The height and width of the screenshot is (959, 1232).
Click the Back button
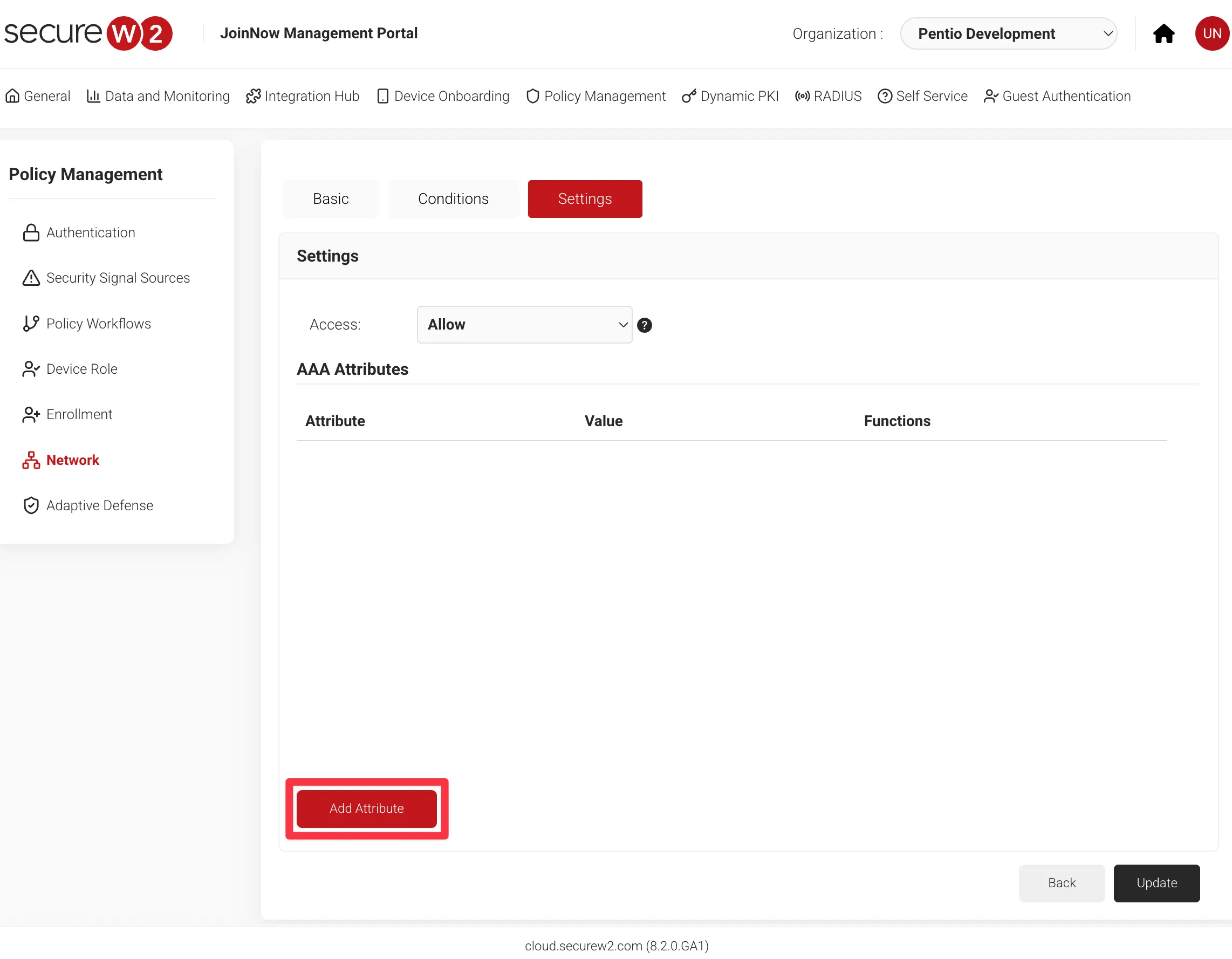click(x=1061, y=883)
